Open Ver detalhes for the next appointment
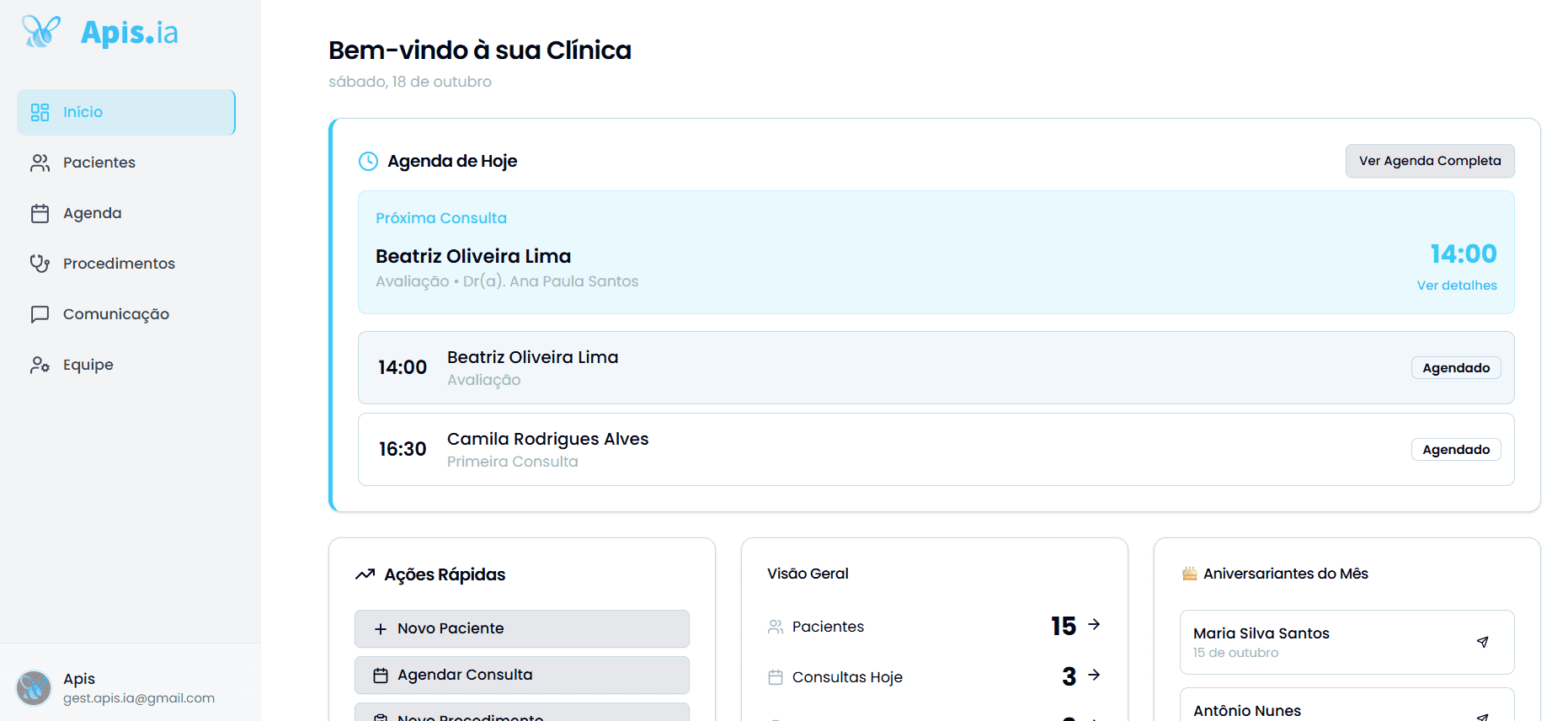This screenshot has height=721, width=1568. pos(1457,285)
